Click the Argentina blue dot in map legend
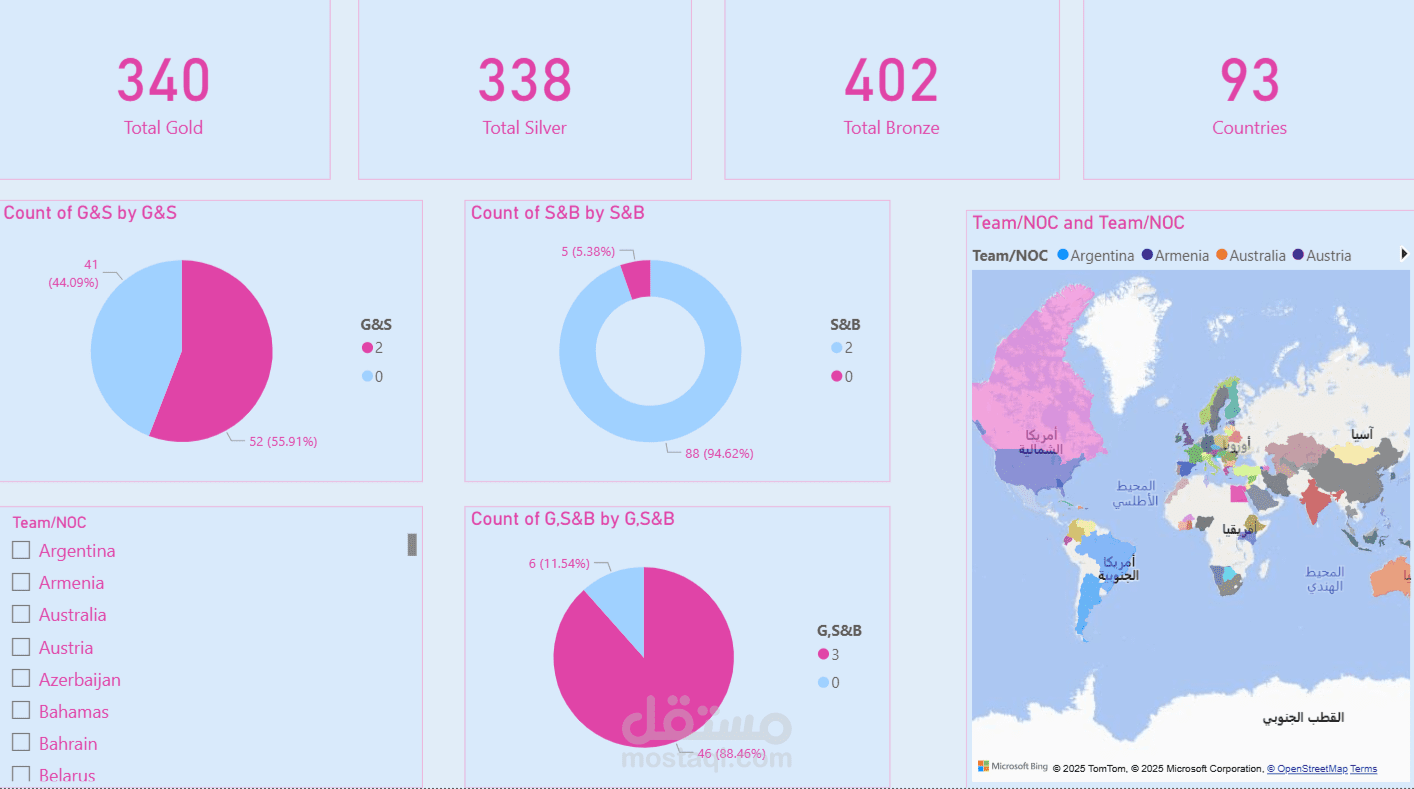Screen dimensions: 1414x789 click(1063, 255)
